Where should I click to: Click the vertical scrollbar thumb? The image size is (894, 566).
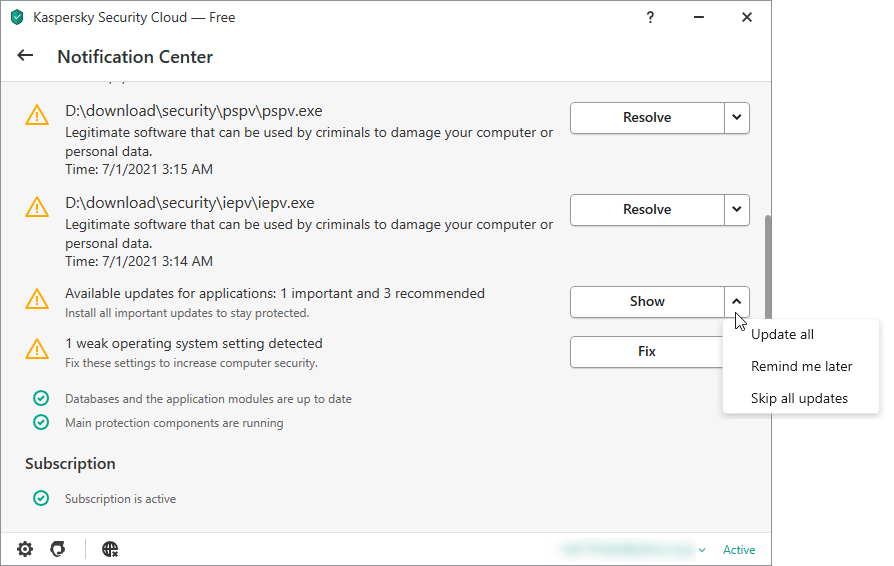767,267
